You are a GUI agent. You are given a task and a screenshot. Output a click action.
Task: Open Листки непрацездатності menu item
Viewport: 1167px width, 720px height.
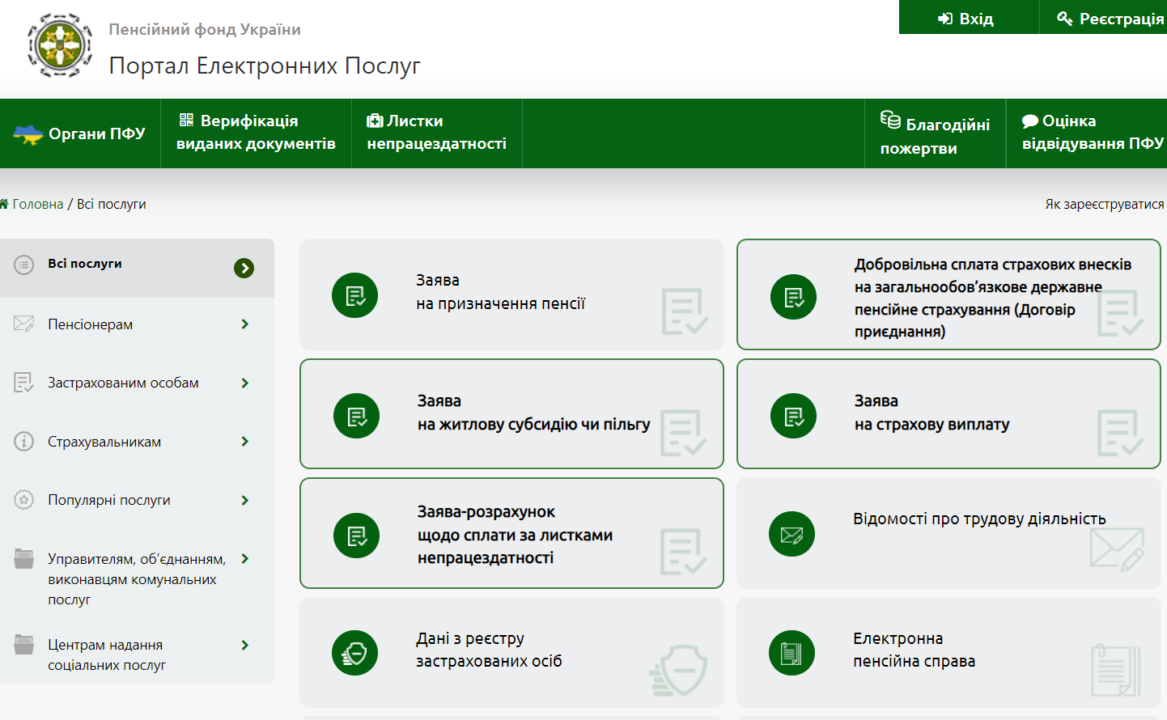pyautogui.click(x=437, y=133)
